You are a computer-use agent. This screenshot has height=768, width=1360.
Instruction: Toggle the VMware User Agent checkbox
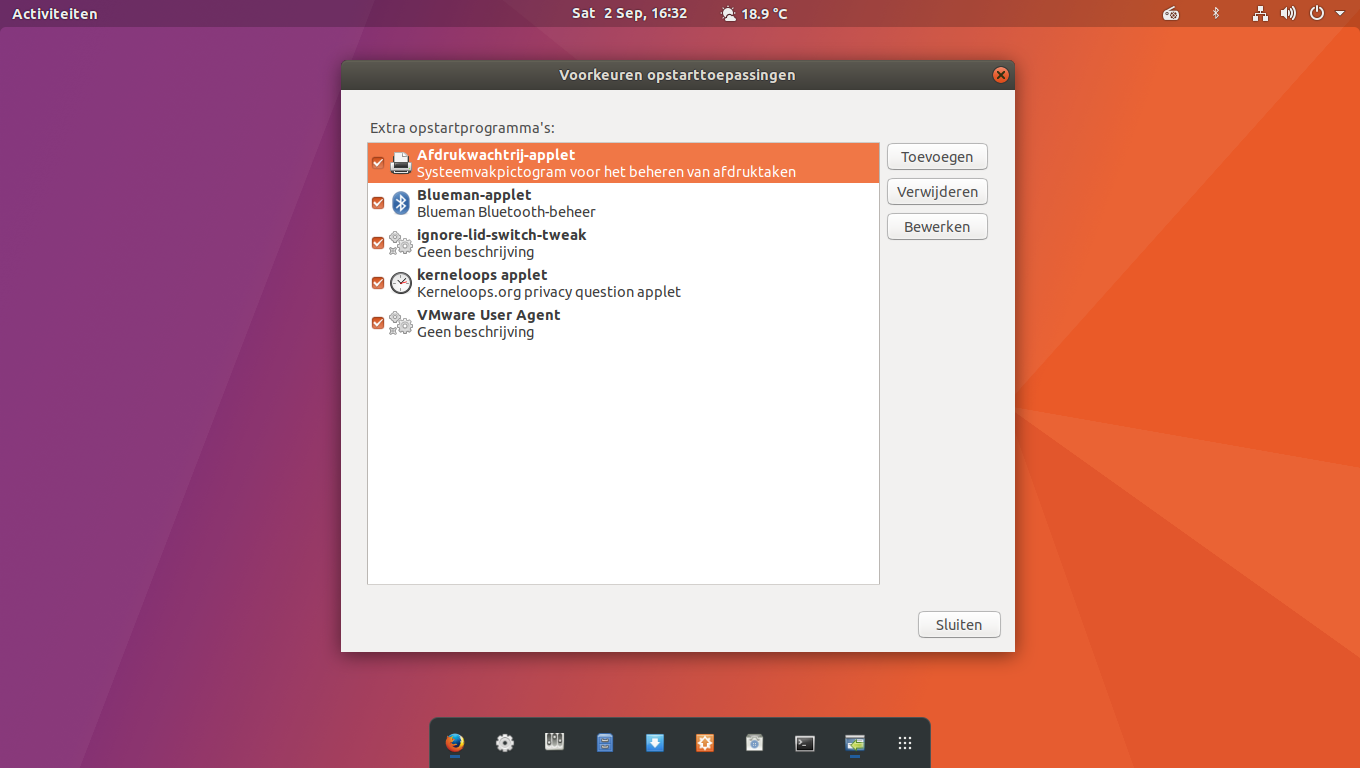tap(378, 323)
